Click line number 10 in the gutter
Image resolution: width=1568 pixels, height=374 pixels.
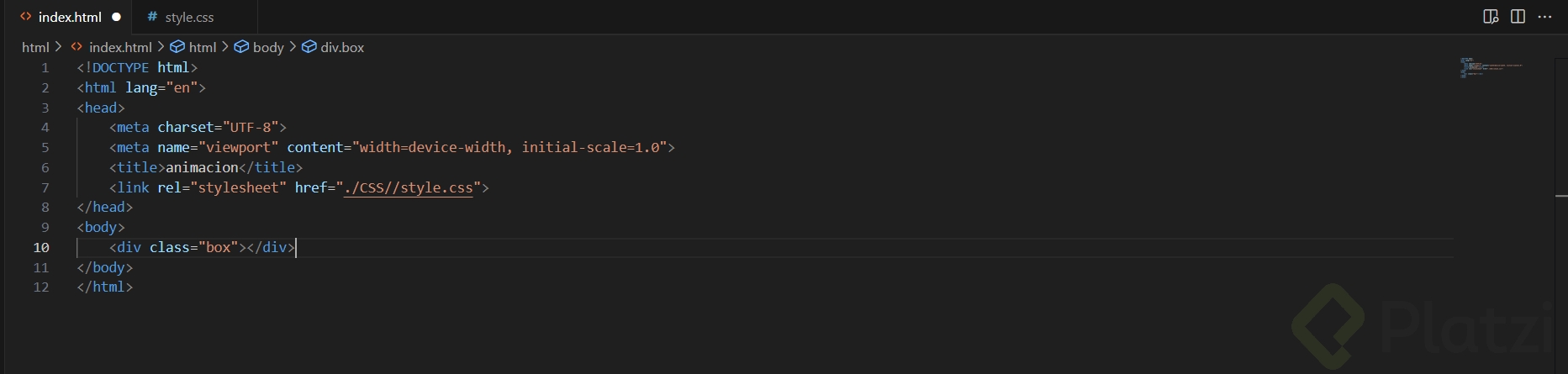[41, 247]
